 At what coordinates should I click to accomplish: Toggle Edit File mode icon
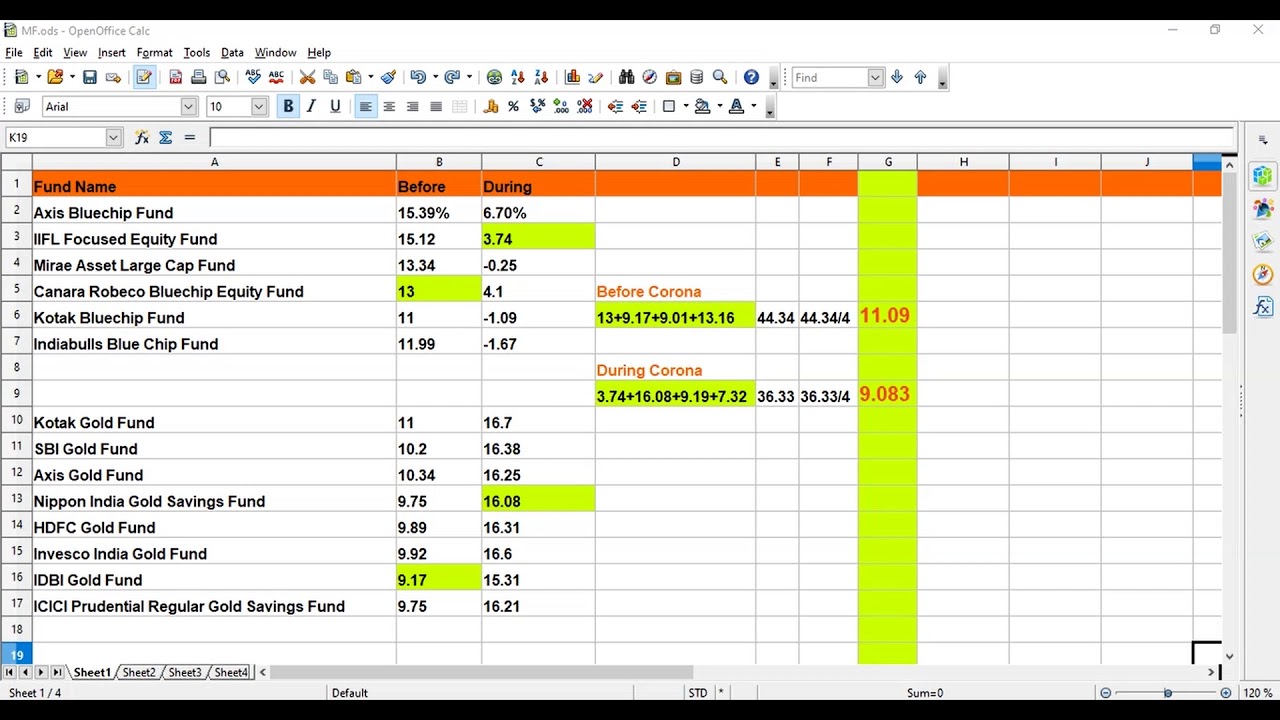click(144, 77)
